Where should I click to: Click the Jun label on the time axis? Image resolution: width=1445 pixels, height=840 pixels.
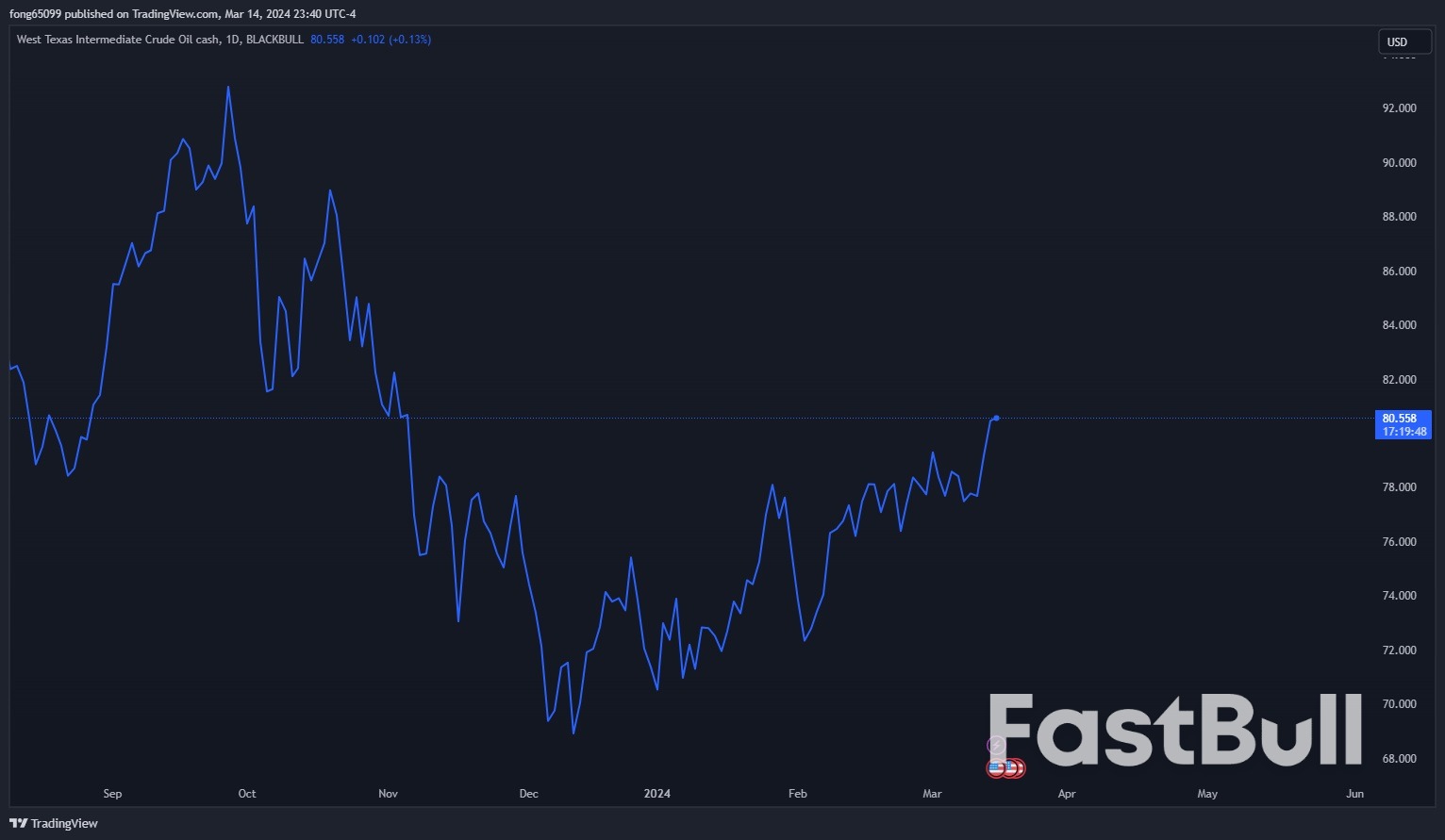point(1354,794)
